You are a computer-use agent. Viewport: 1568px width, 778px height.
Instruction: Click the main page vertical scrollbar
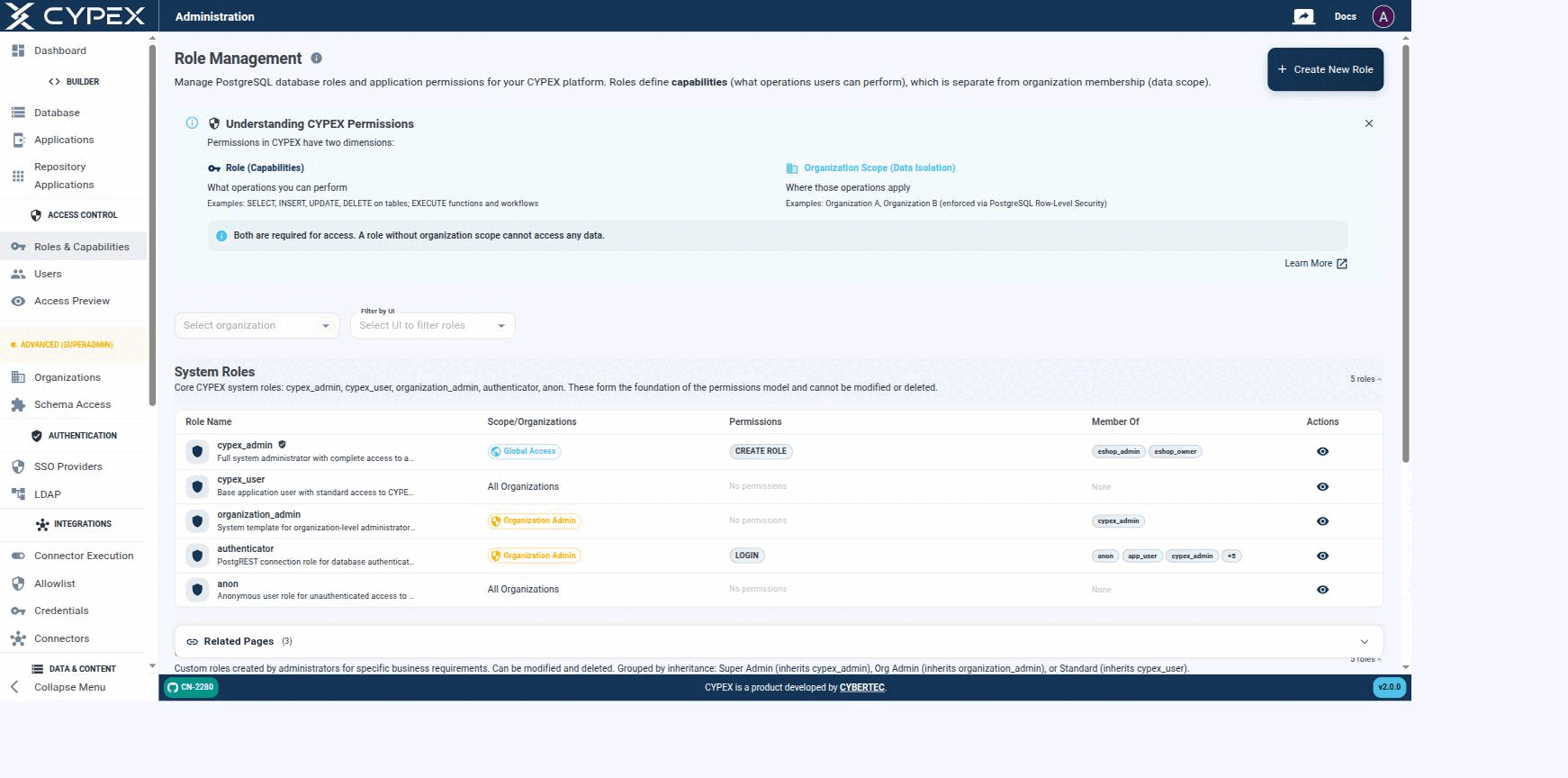coord(1405,252)
